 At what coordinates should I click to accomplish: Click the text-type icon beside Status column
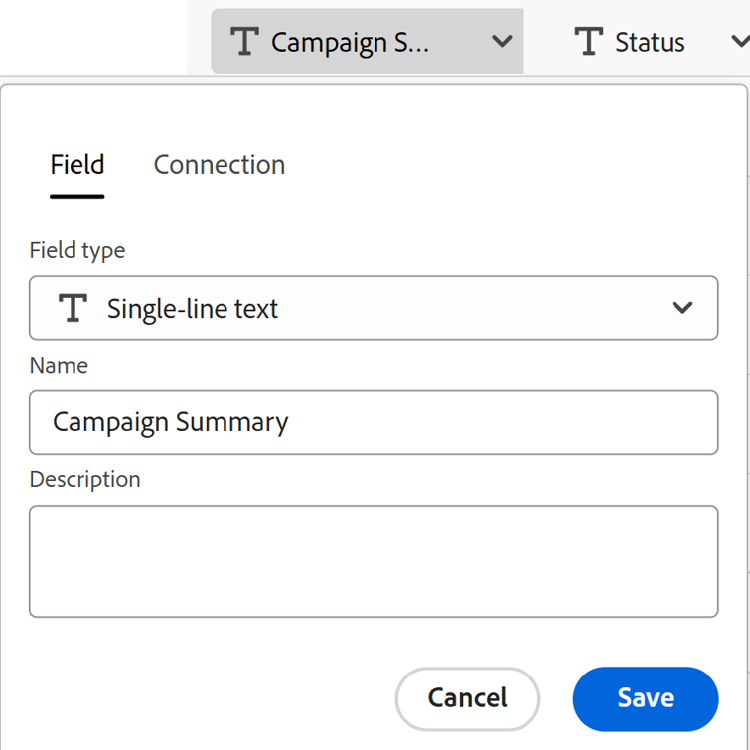[589, 42]
